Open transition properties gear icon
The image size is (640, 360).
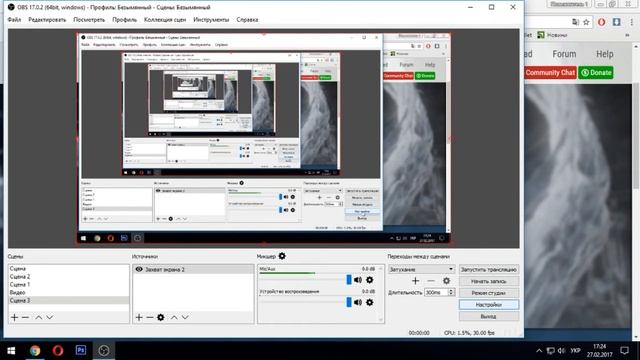[447, 281]
